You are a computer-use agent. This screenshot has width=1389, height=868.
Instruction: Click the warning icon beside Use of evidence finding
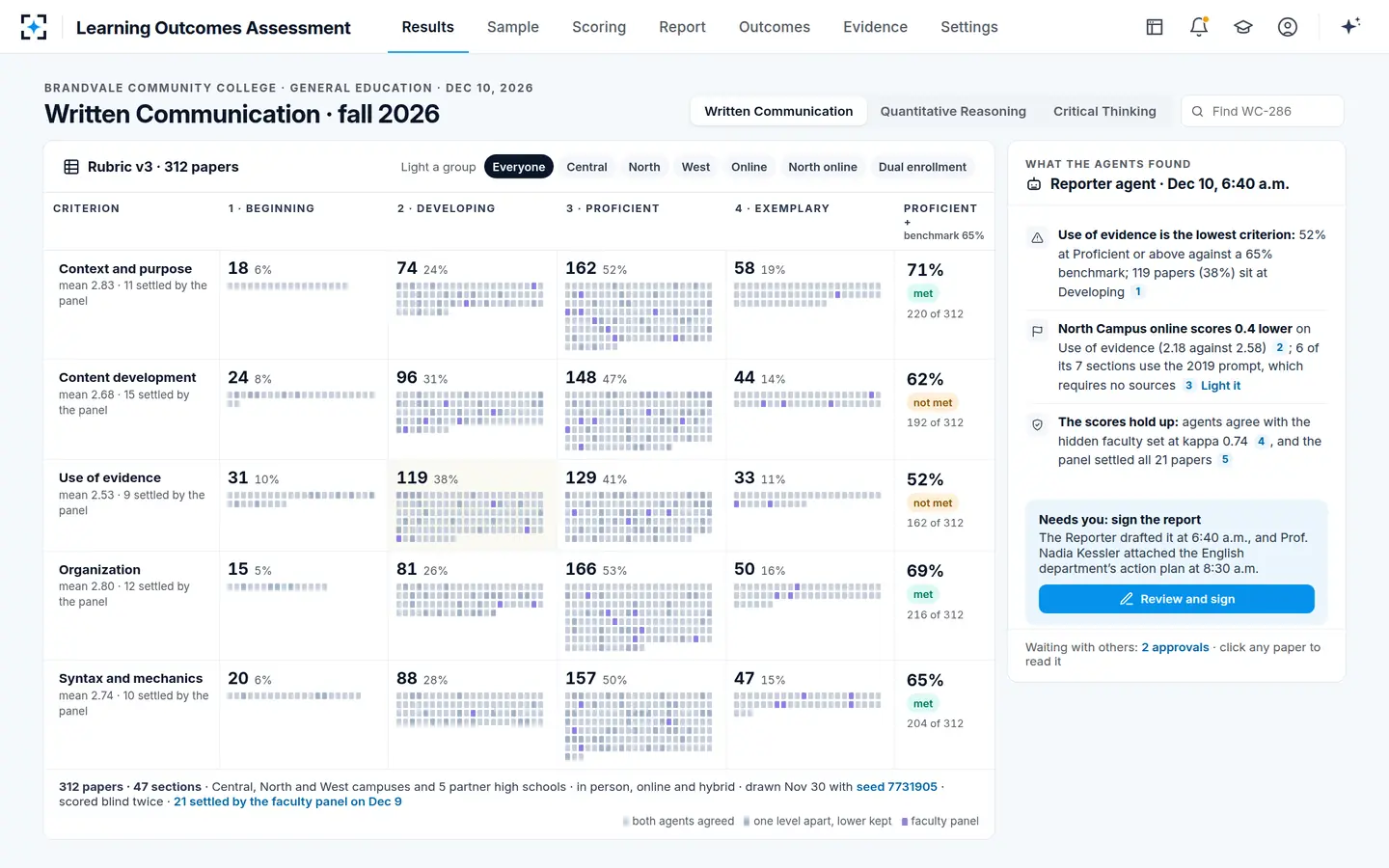tap(1037, 237)
